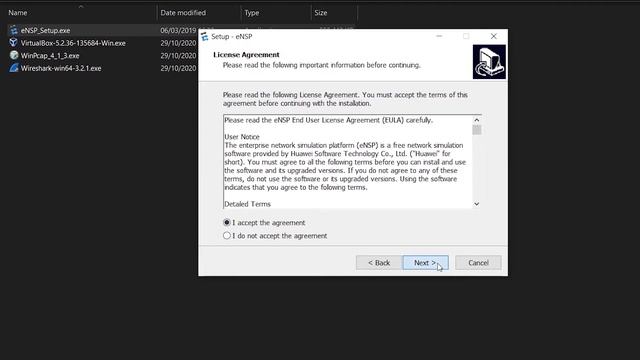Screen dimensions: 640x360
Task: Click the 'License Agreement' heading
Action: click(246, 55)
